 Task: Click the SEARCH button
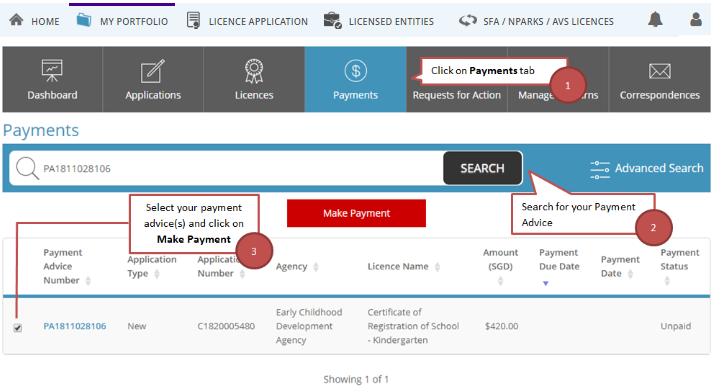pyautogui.click(x=482, y=168)
